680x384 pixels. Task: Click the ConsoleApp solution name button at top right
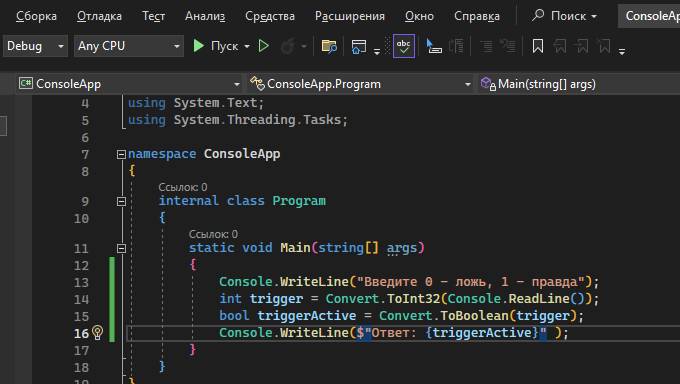pyautogui.click(x=649, y=16)
